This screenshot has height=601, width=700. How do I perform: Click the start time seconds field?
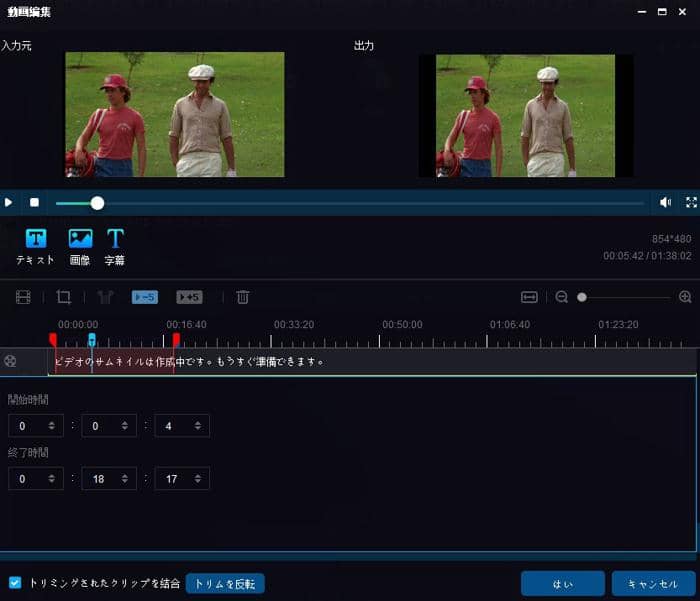[x=182, y=426]
